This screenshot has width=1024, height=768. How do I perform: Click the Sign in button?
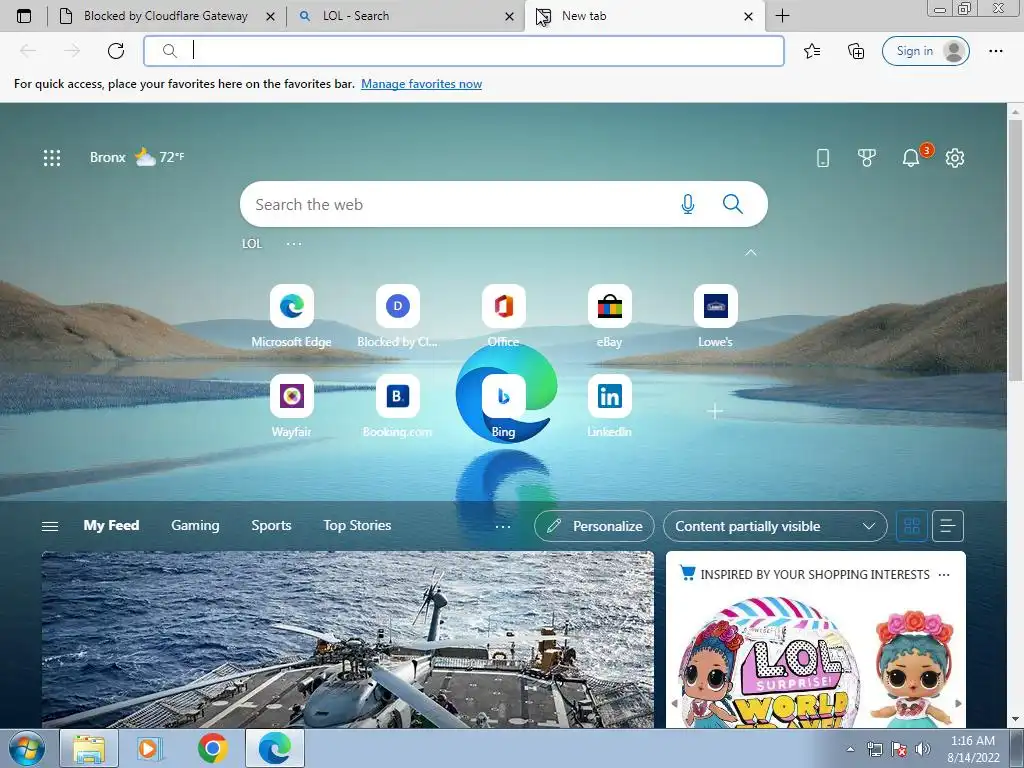click(x=925, y=51)
